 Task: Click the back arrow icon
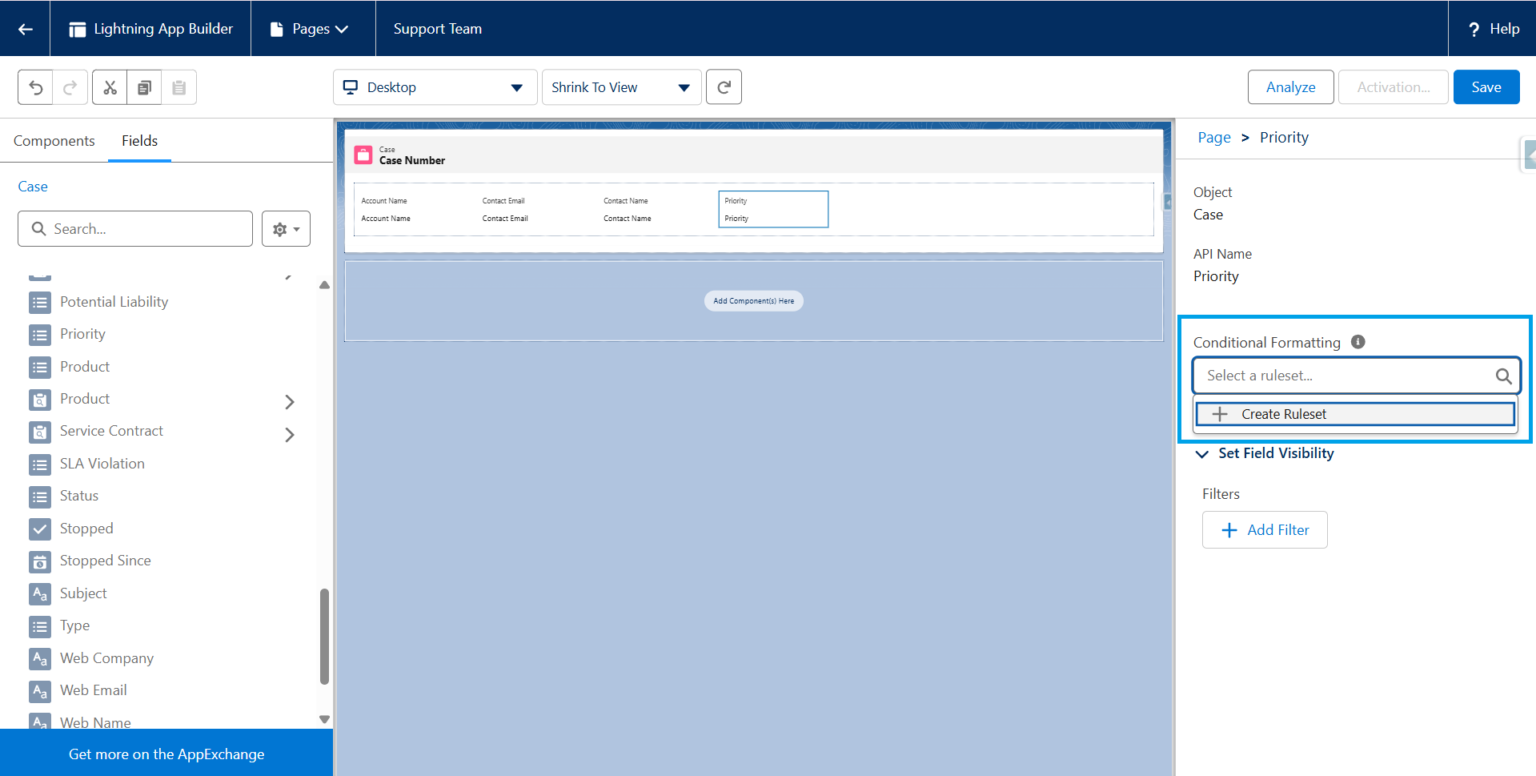(26, 29)
